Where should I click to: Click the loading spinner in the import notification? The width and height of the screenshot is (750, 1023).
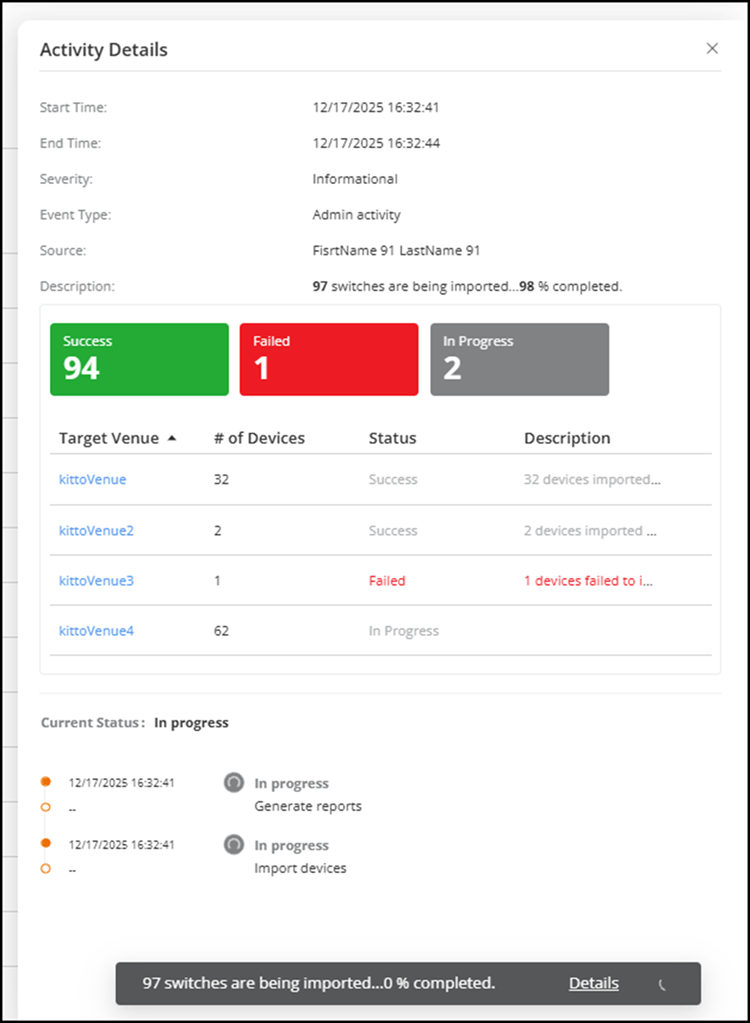click(662, 985)
